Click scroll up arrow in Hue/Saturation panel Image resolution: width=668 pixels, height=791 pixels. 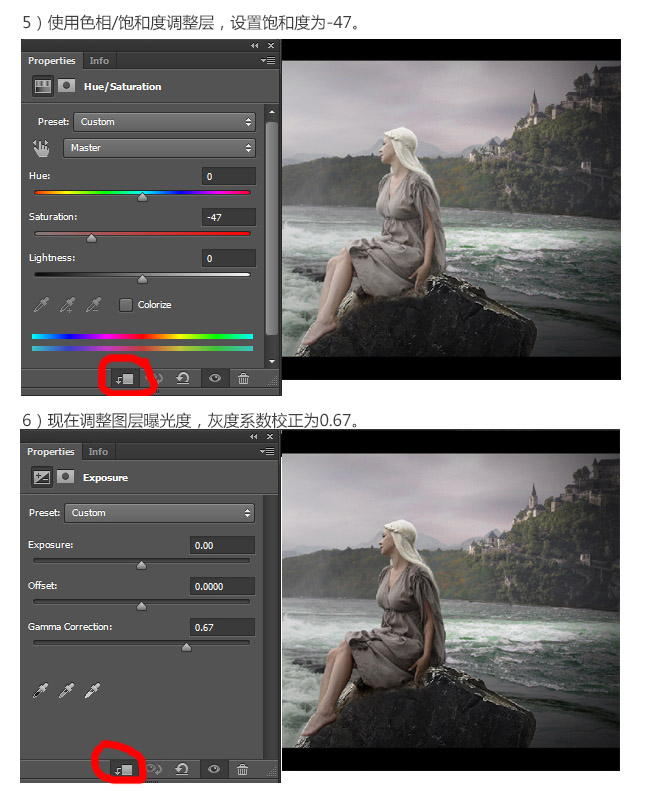(272, 112)
